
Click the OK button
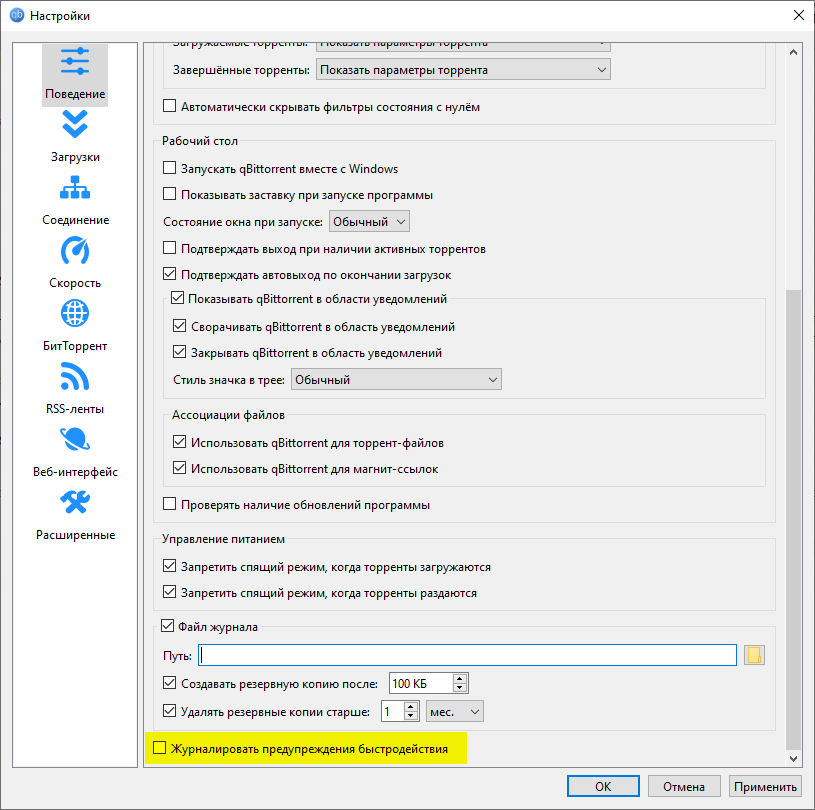point(603,786)
